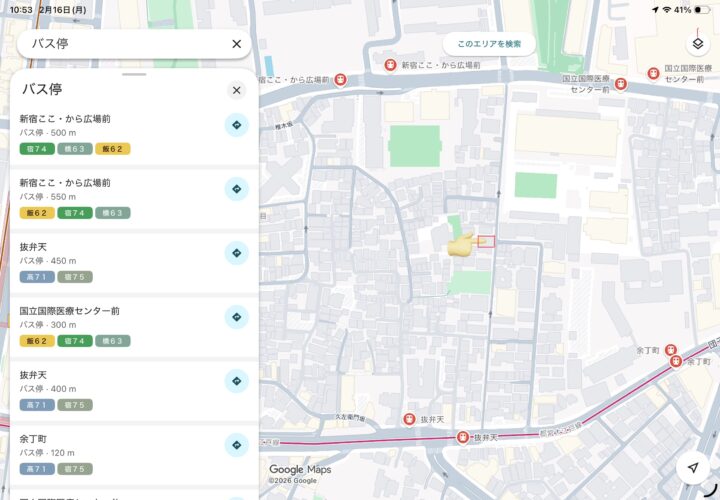The width and height of the screenshot is (720, 500).
Task: Get directions to 新宿ここ・から広場前 500 m stop
Action: [x=236, y=125]
